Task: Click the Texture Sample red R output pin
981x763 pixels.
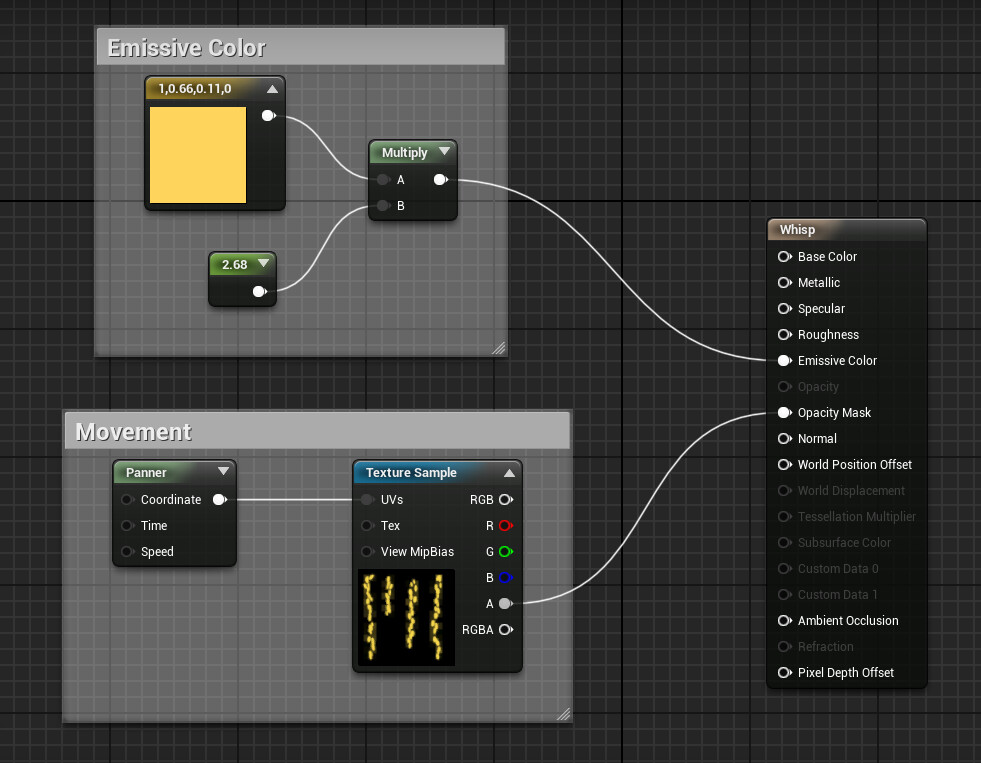Action: click(505, 526)
